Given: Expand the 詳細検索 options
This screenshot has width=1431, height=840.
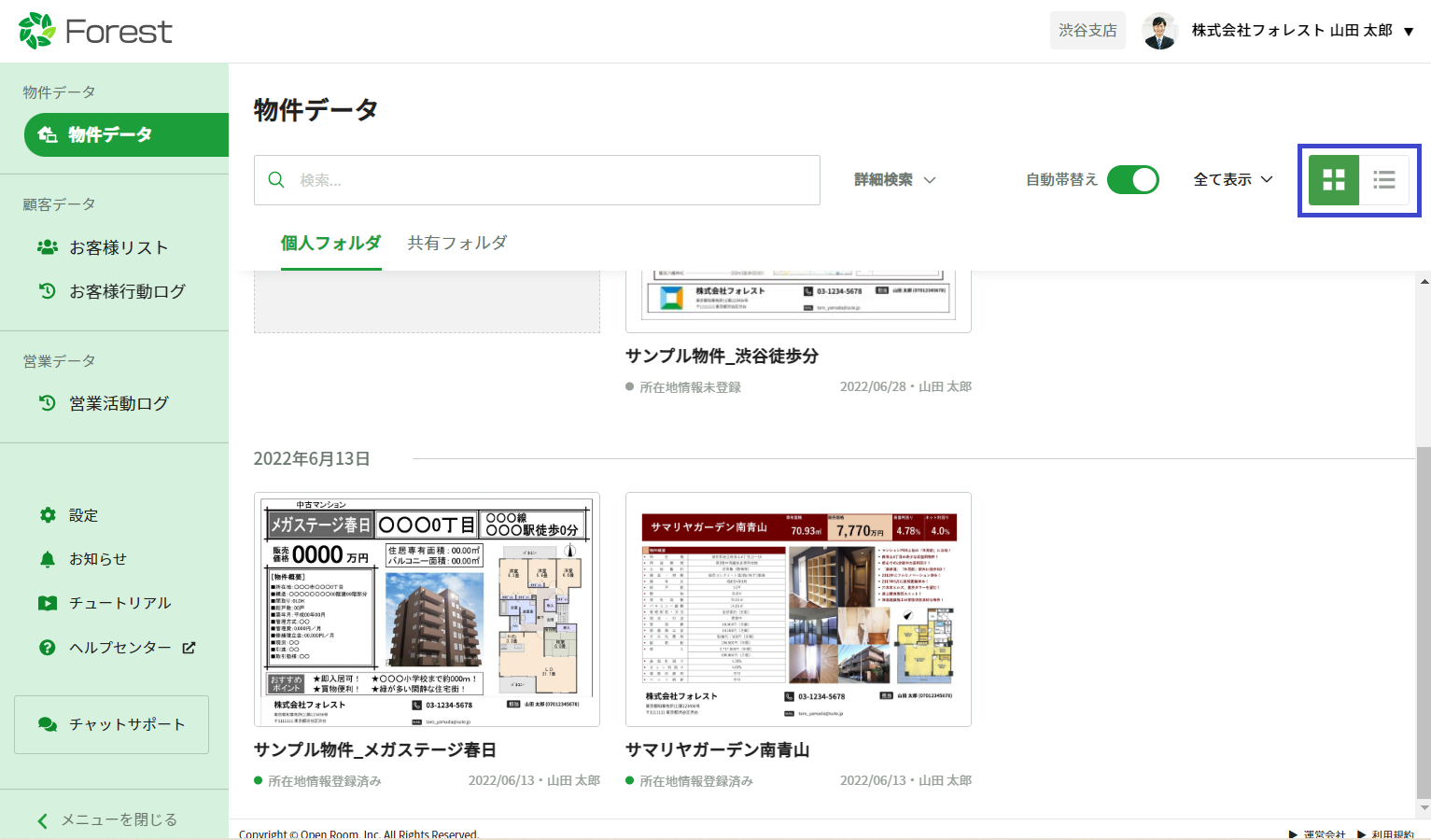Looking at the screenshot, I should [894, 180].
